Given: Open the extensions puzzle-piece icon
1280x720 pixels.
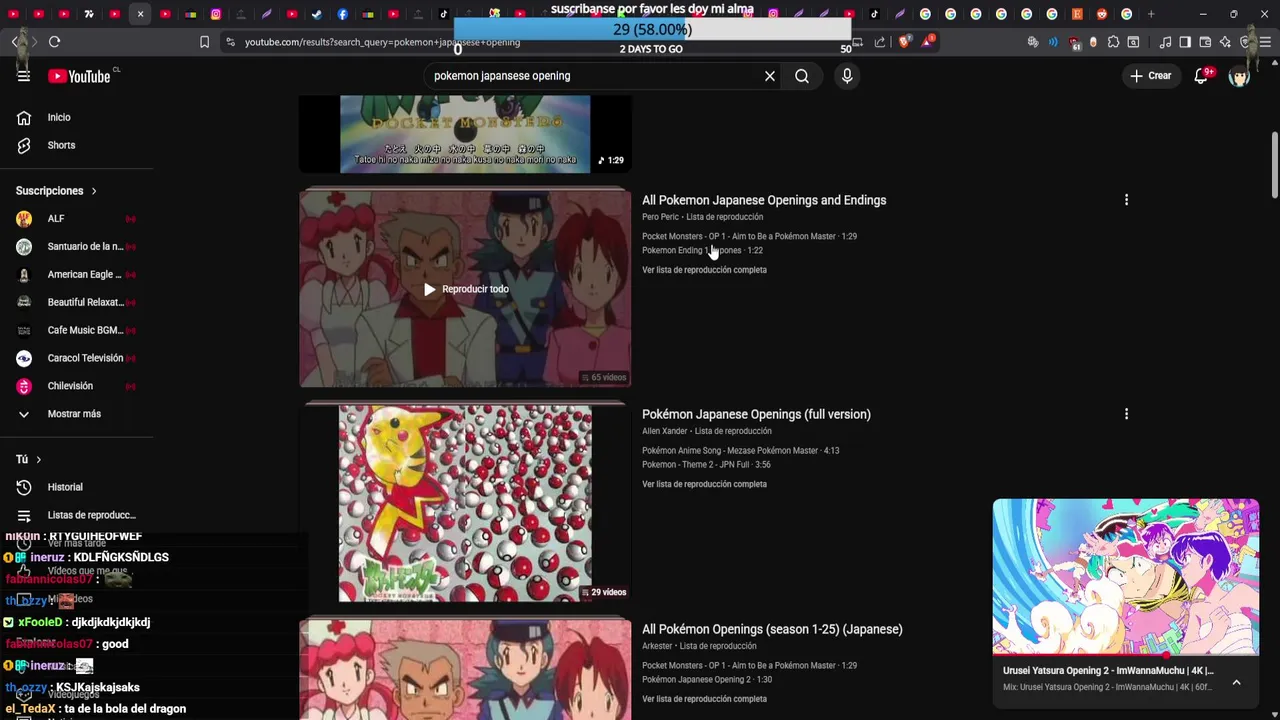Looking at the screenshot, I should (1113, 42).
